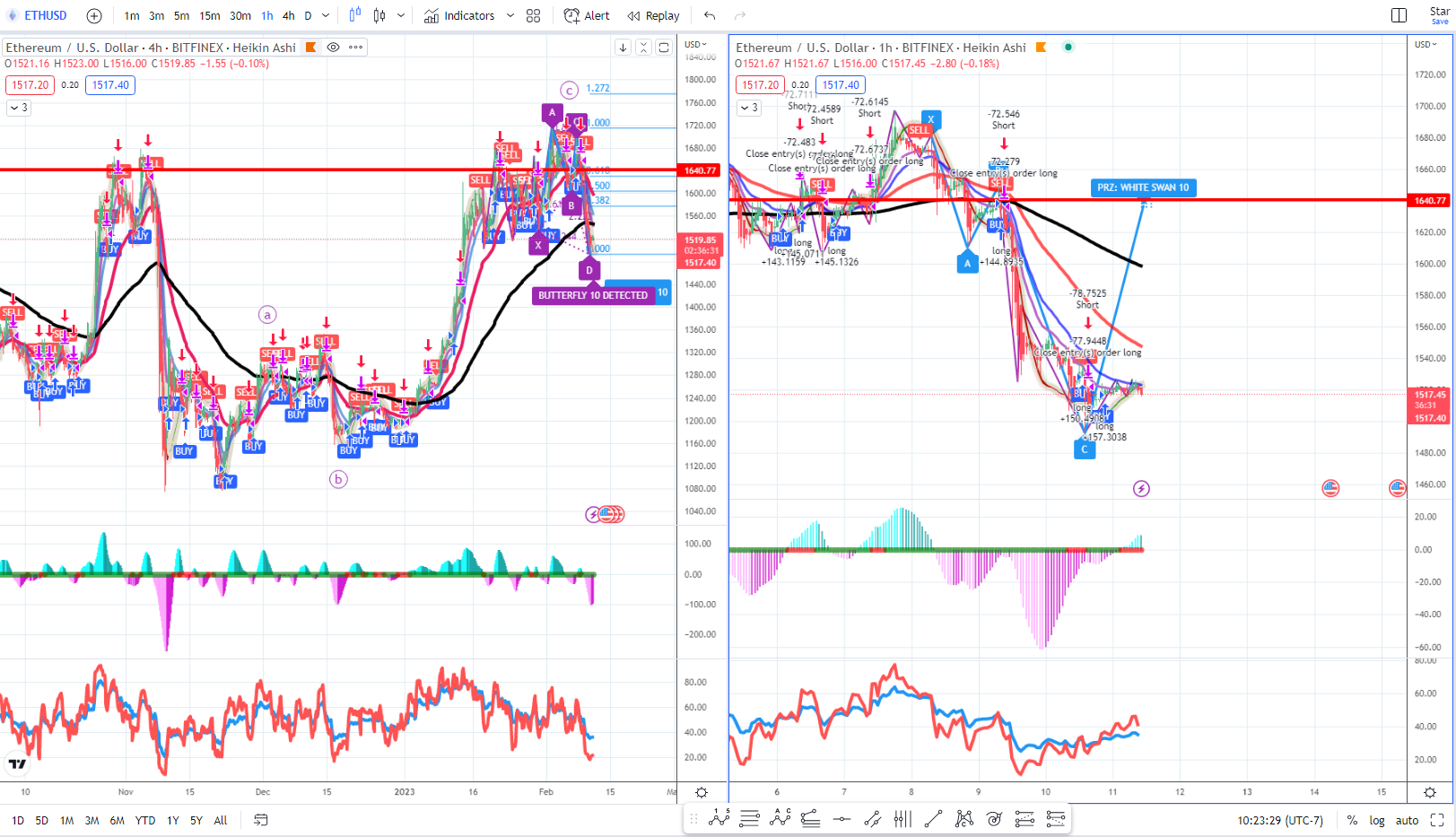Open the Indicators dialog
1456x837 pixels.
point(459,15)
